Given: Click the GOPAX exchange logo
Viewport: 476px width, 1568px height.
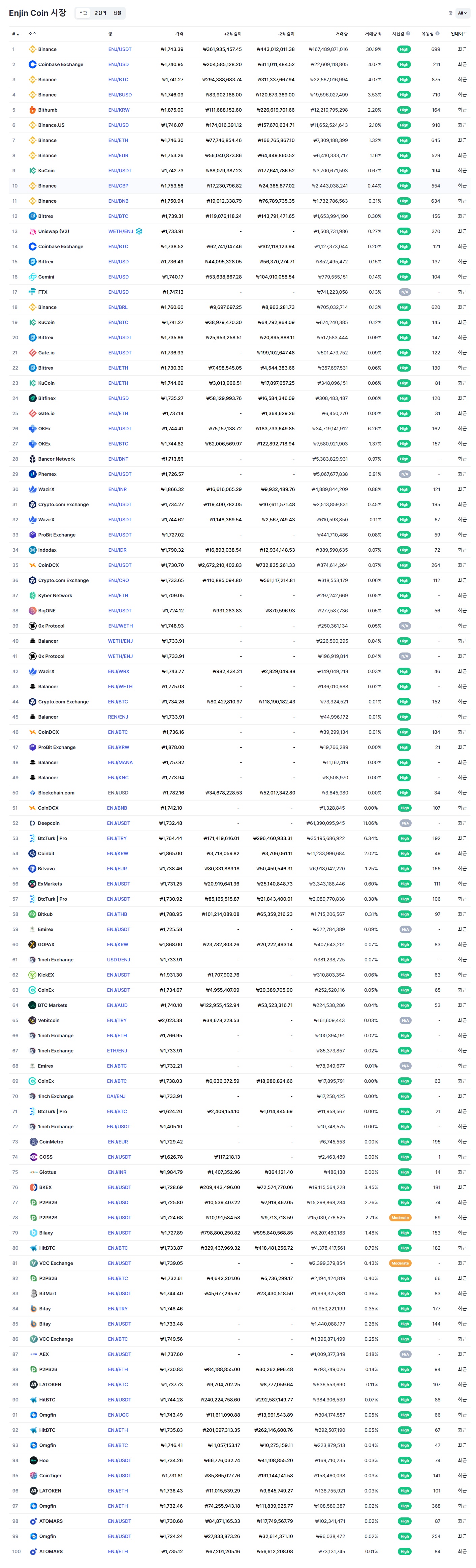Looking at the screenshot, I should click(x=32, y=945).
